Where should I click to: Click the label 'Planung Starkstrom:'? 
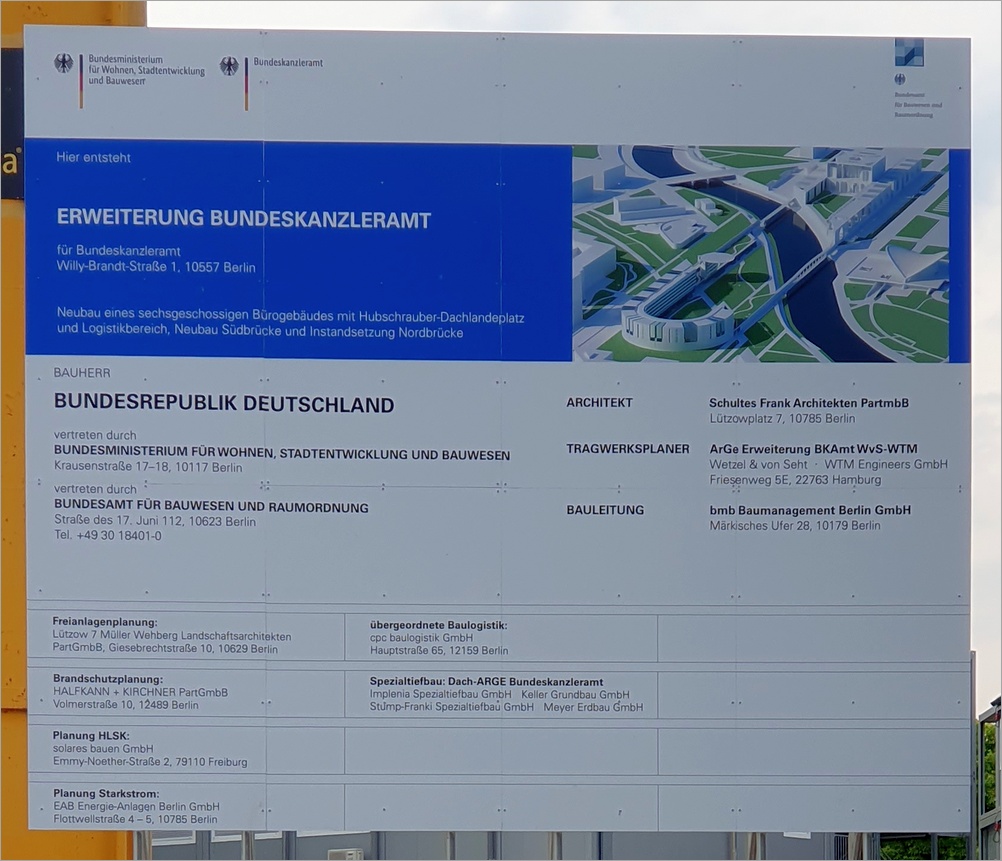coord(106,794)
